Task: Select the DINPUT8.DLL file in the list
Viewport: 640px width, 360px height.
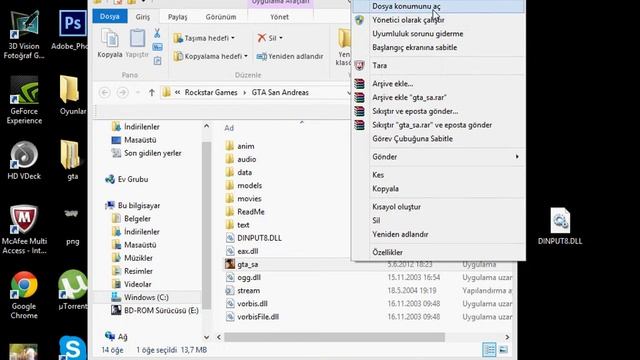Action: click(254, 238)
